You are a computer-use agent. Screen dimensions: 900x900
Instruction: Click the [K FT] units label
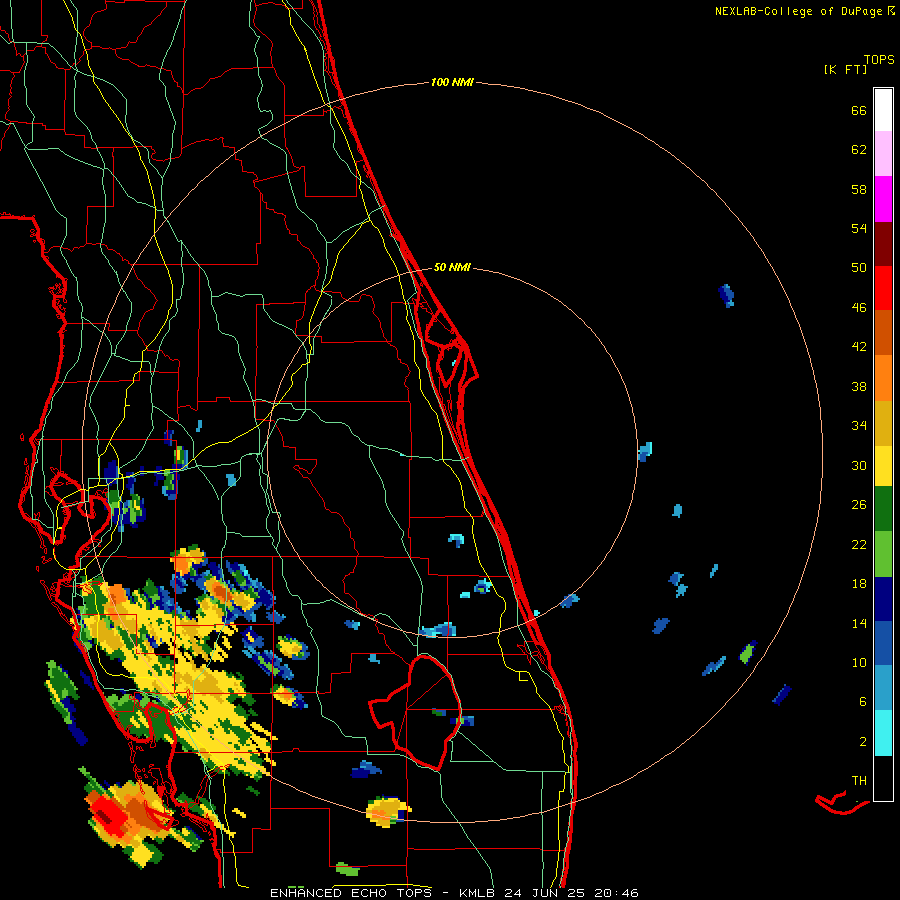click(x=845, y=69)
